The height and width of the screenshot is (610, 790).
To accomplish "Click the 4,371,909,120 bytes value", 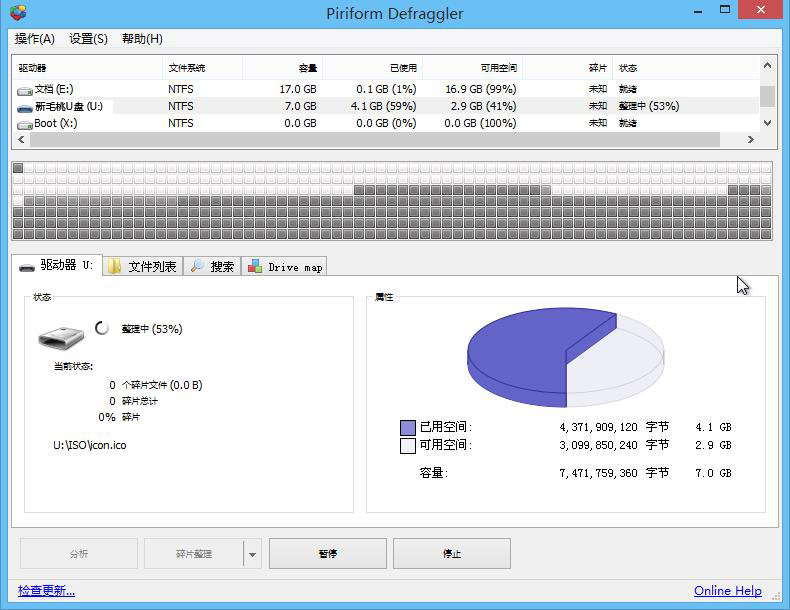I will [x=598, y=427].
